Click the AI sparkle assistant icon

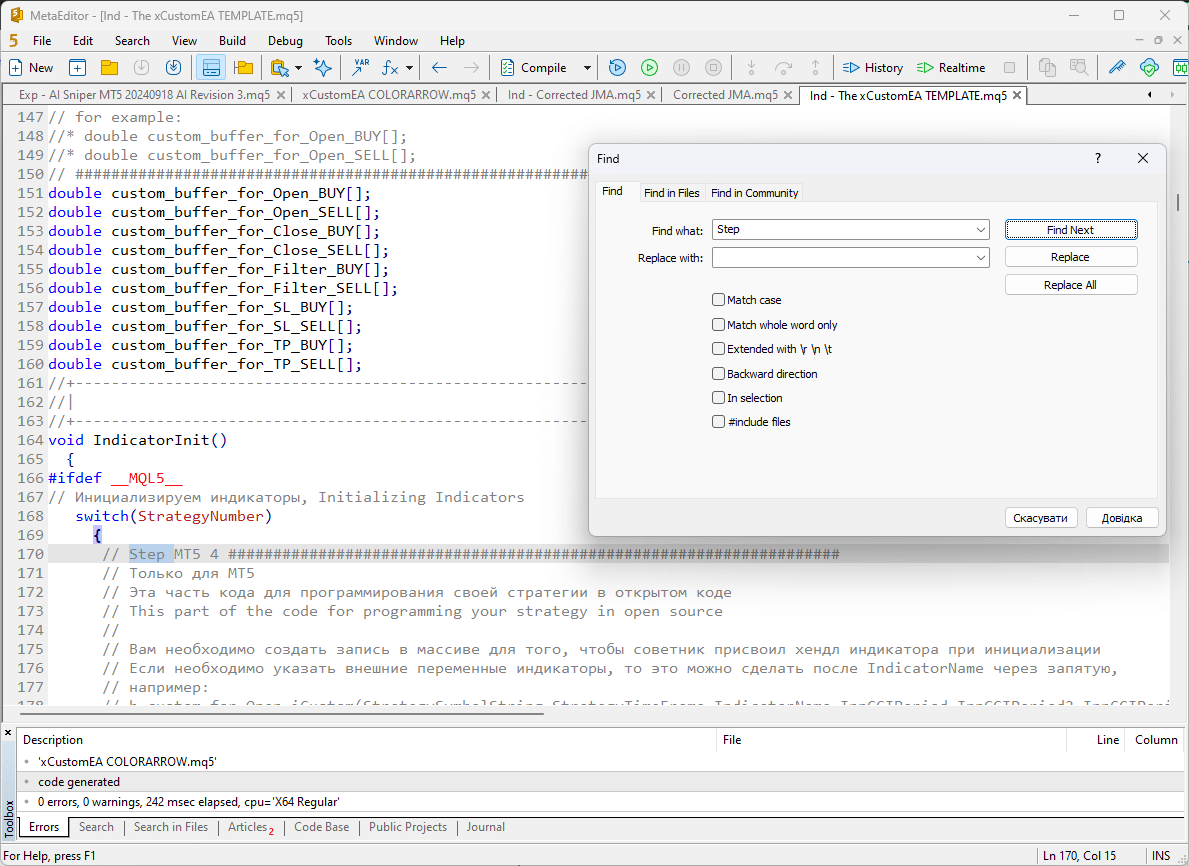tap(322, 68)
